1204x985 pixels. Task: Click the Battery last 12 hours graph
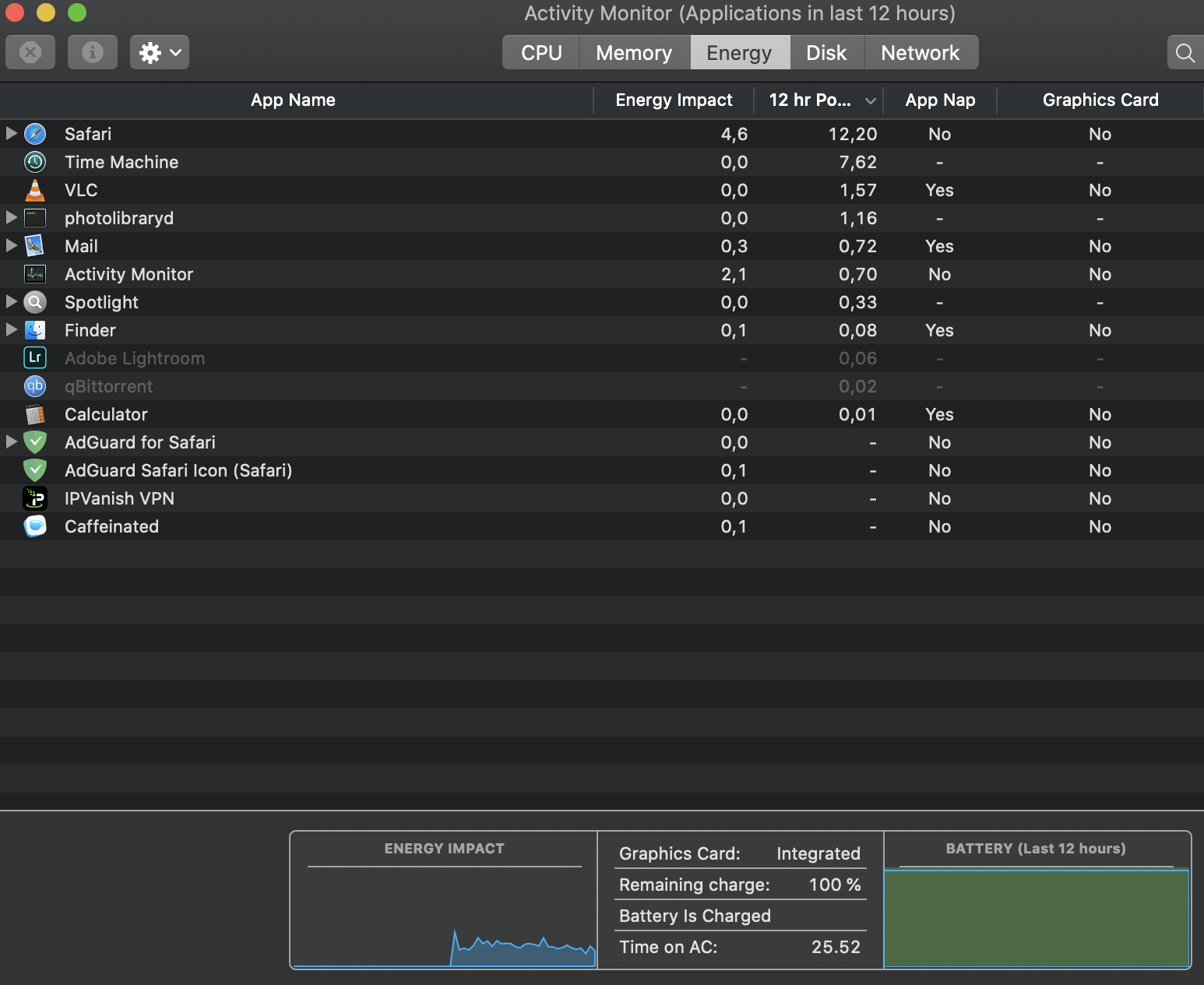1037,917
